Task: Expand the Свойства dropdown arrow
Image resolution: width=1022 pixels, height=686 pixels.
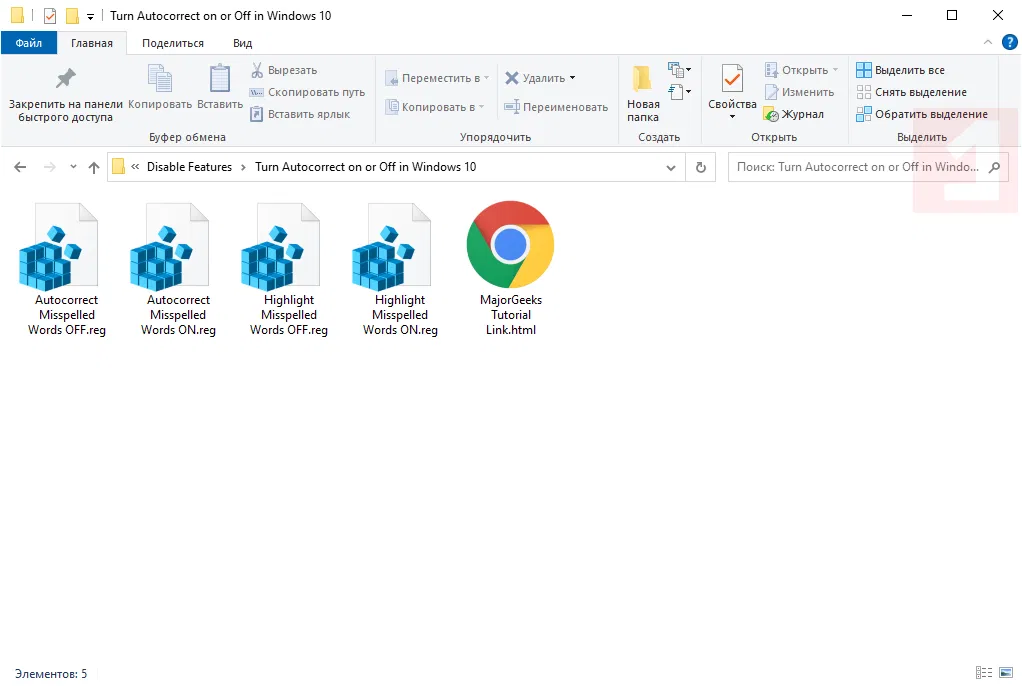Action: tap(732, 117)
